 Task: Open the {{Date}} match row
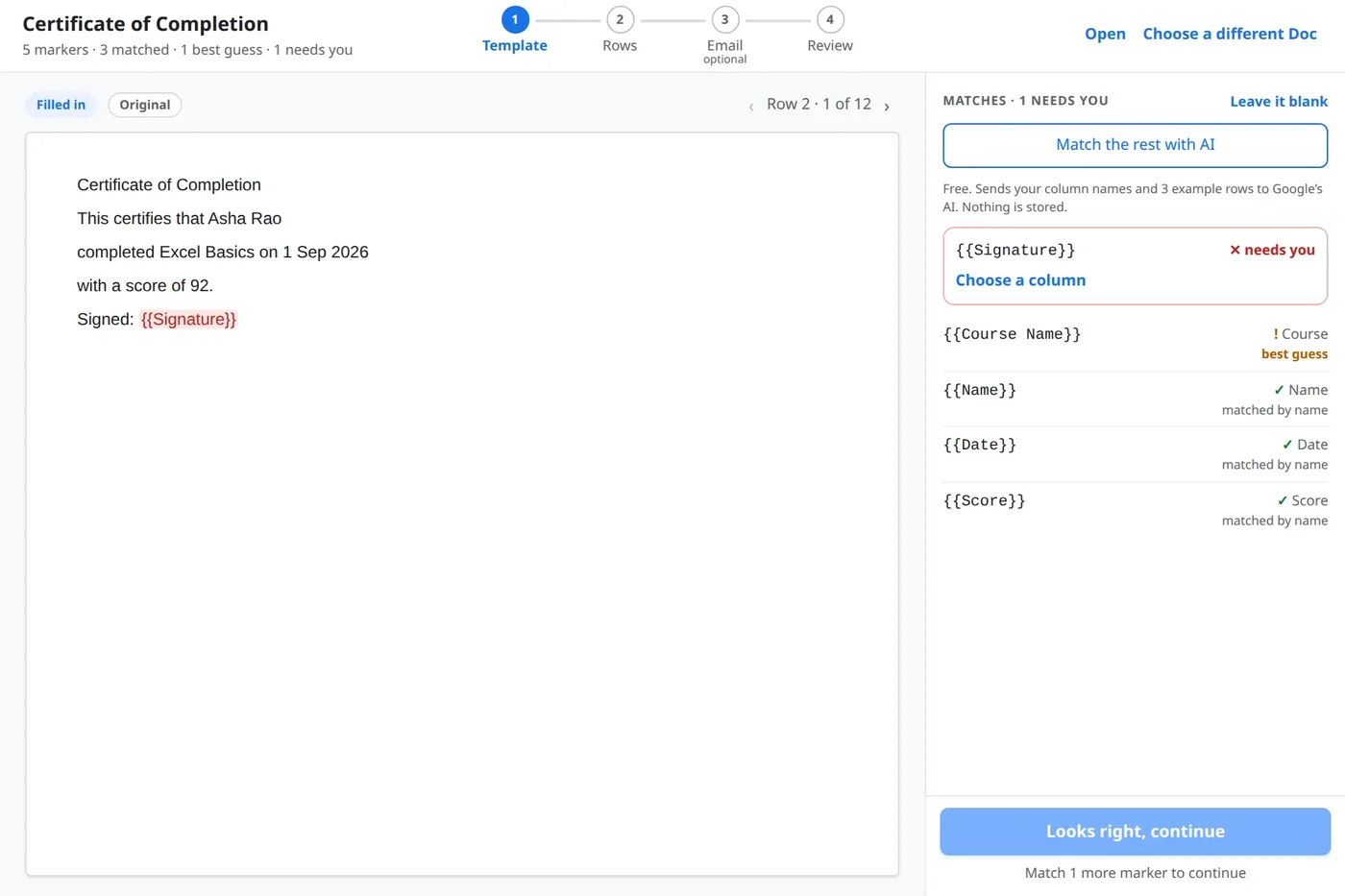[1136, 454]
